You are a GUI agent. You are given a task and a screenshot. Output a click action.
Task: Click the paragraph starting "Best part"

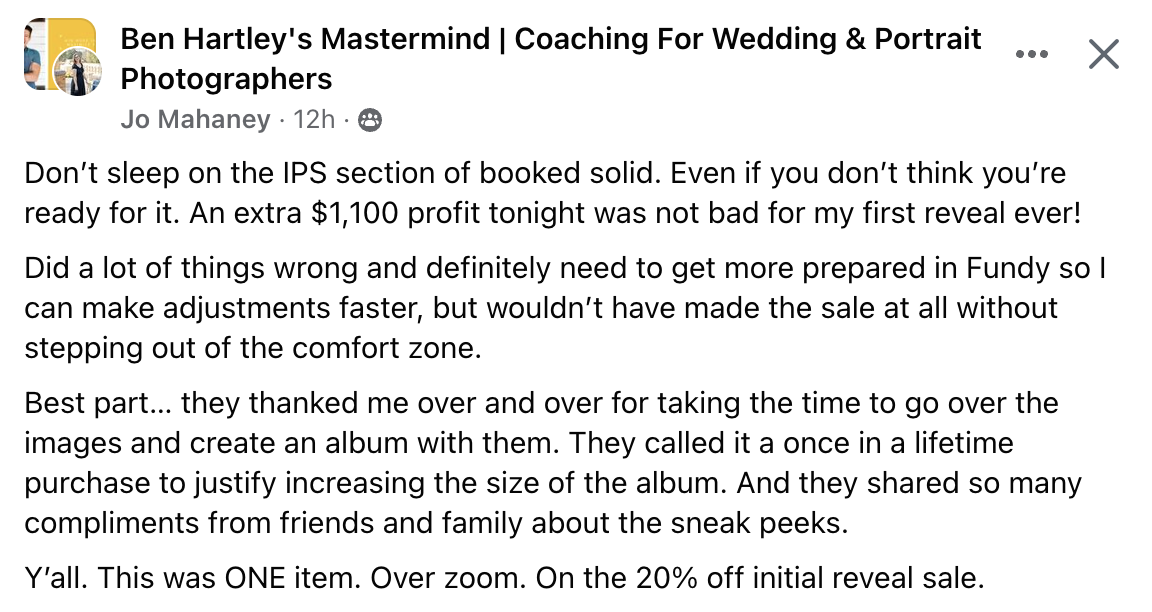click(550, 463)
